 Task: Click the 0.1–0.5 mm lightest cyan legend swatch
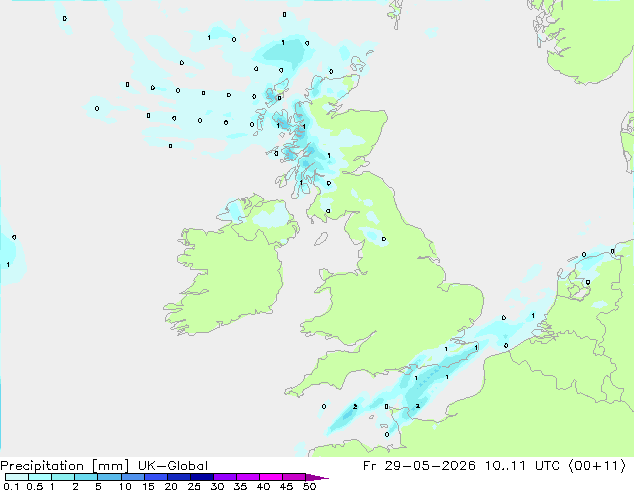point(17,477)
